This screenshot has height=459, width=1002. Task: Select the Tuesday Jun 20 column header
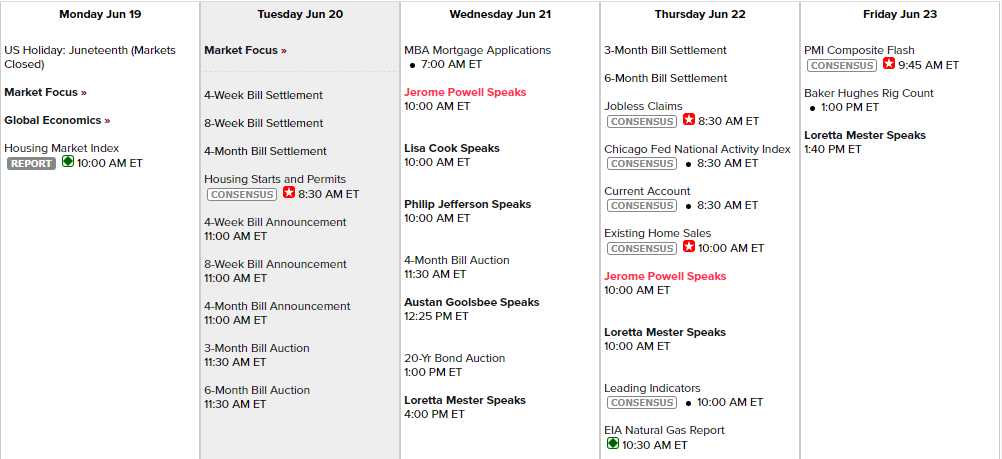tap(300, 14)
